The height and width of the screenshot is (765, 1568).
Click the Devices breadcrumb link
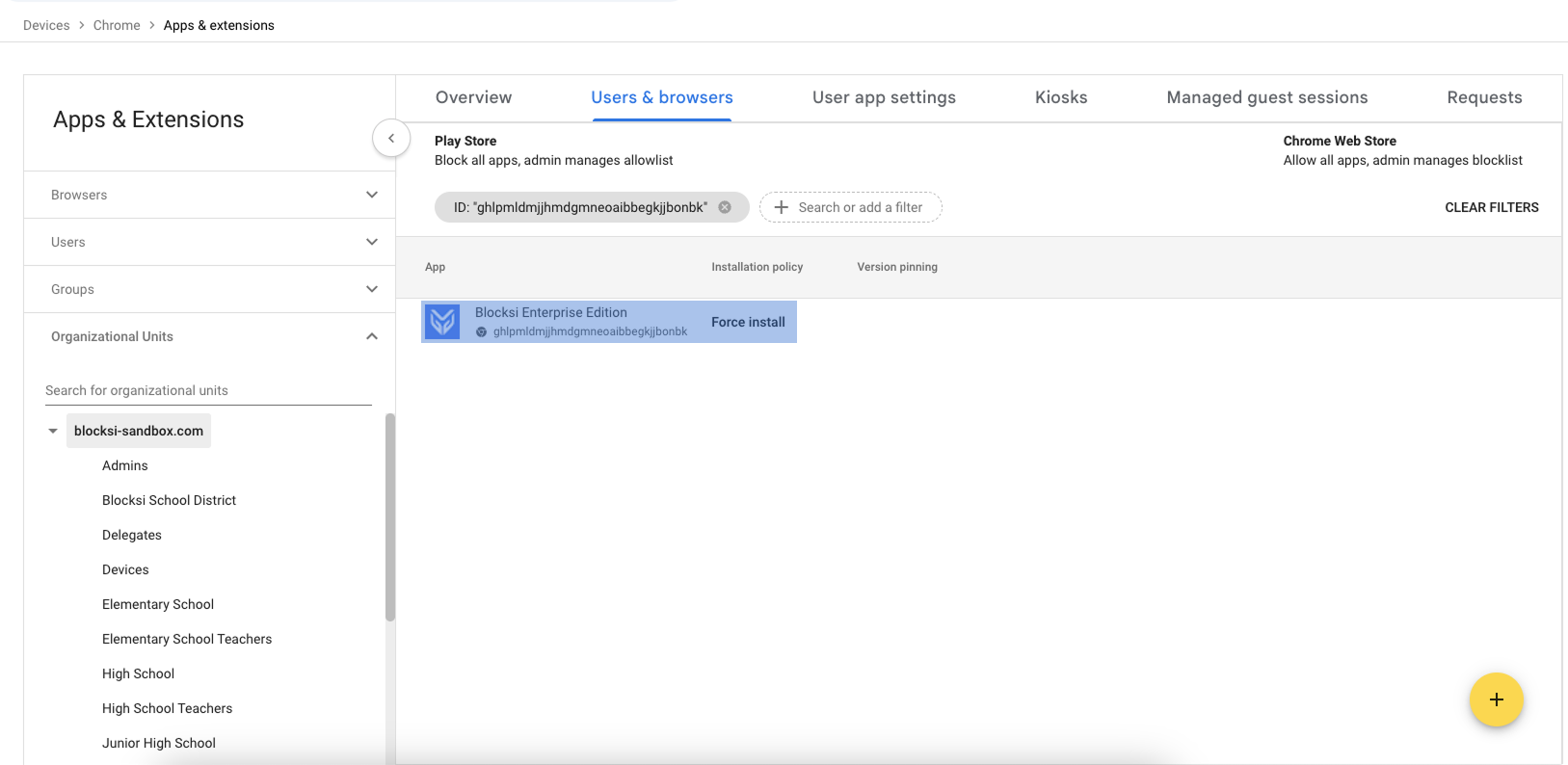pos(46,25)
